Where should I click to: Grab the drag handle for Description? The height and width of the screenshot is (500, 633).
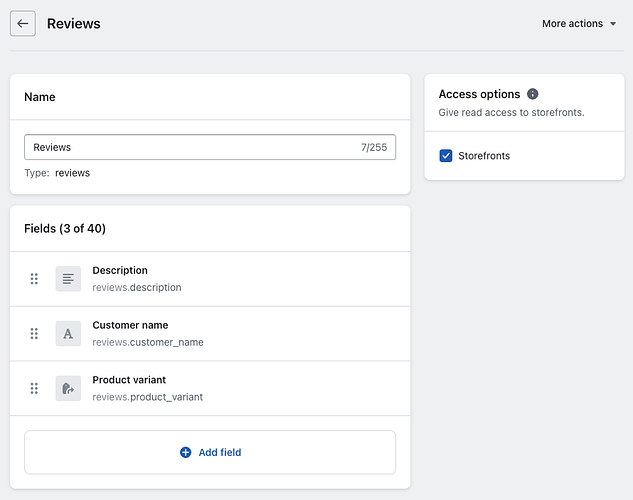pos(34,279)
